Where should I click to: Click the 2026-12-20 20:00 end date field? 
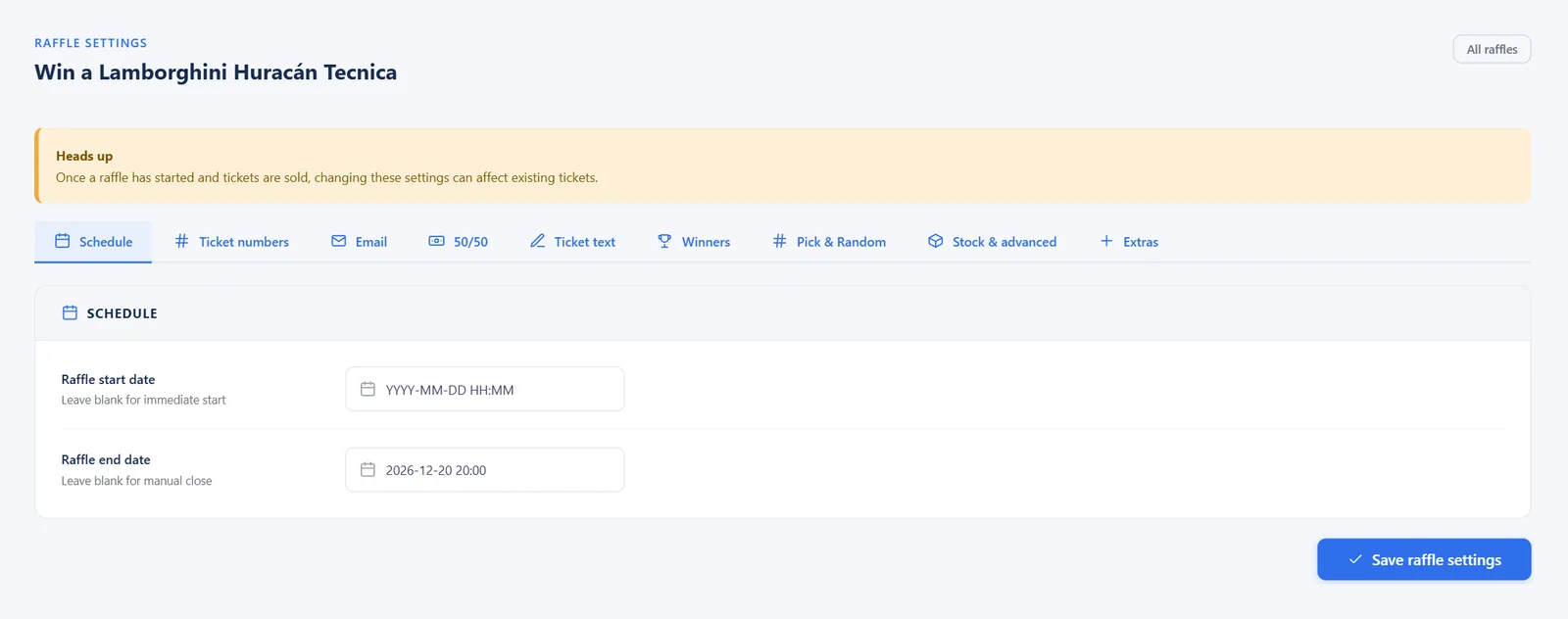[x=485, y=469]
